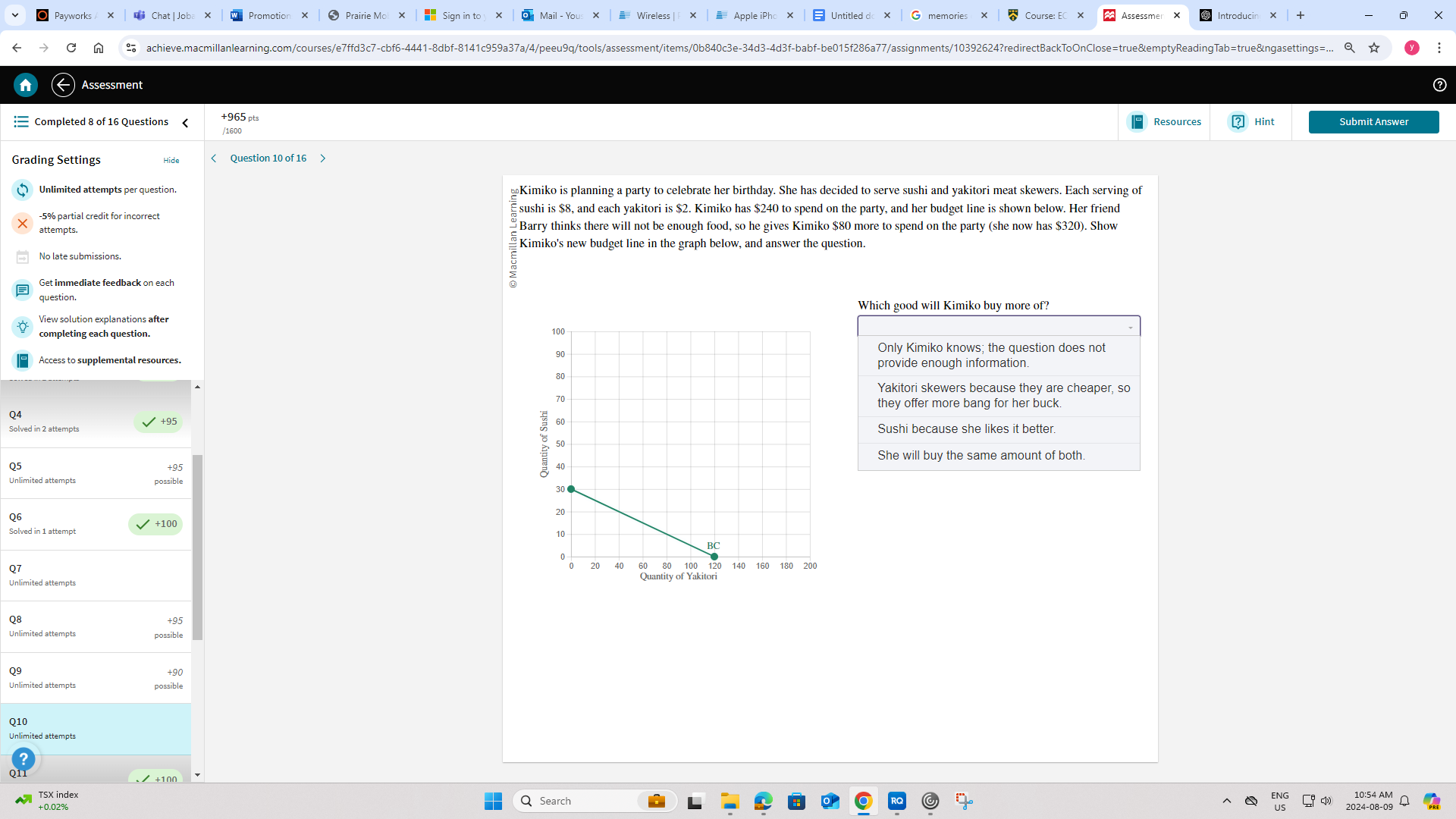Click the home icon in Assessment header
Screen dimensions: 1456x819
pos(25,85)
